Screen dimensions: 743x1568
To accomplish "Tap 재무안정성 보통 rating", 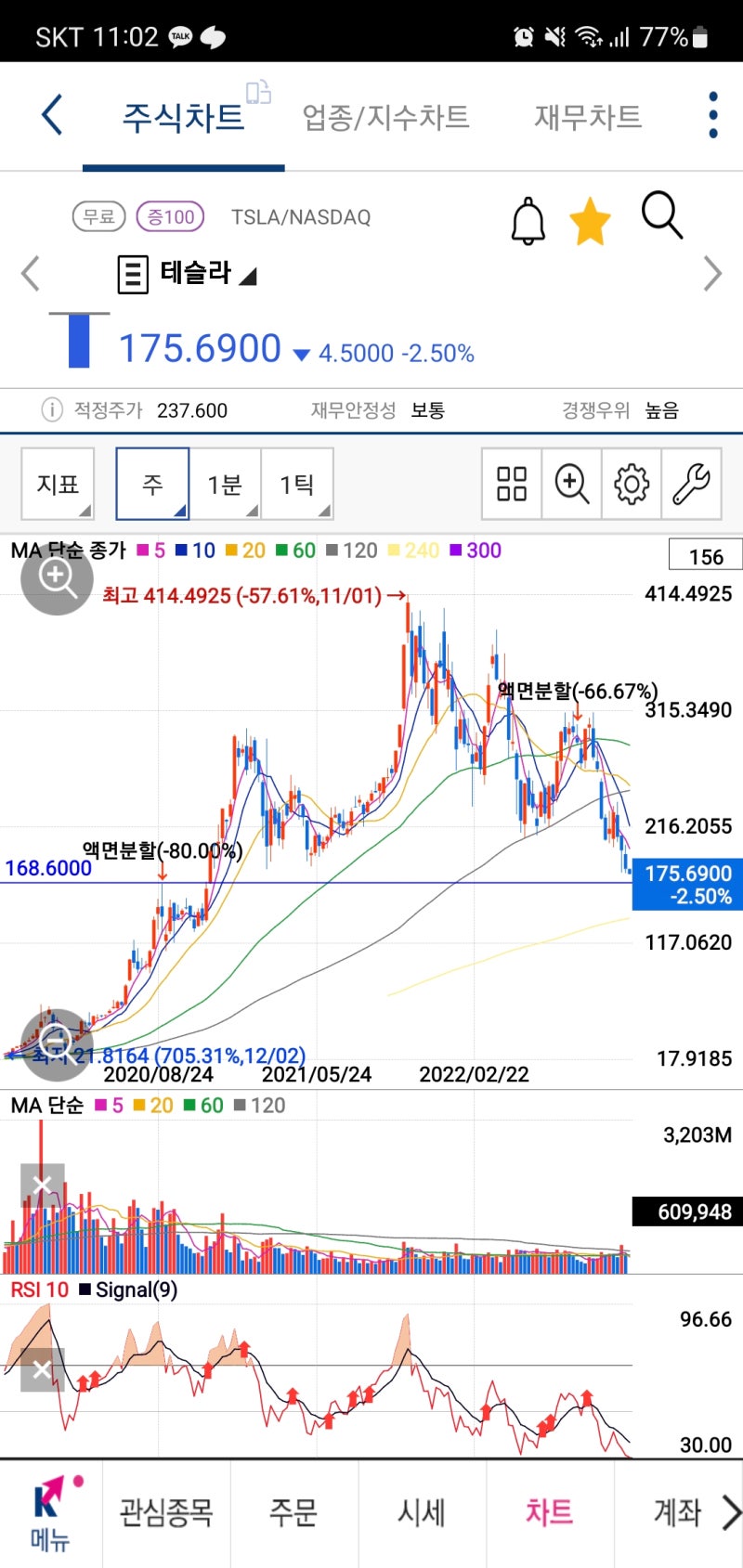I will pyautogui.click(x=378, y=410).
